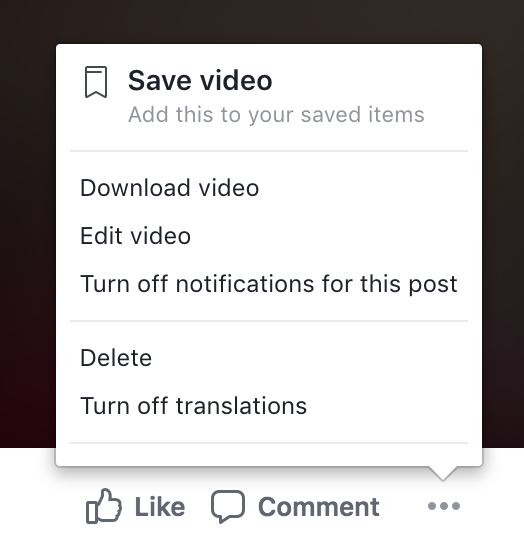The image size is (524, 542).
Task: Click the menu's caret pointer above the dots
Action: pyautogui.click(x=443, y=473)
